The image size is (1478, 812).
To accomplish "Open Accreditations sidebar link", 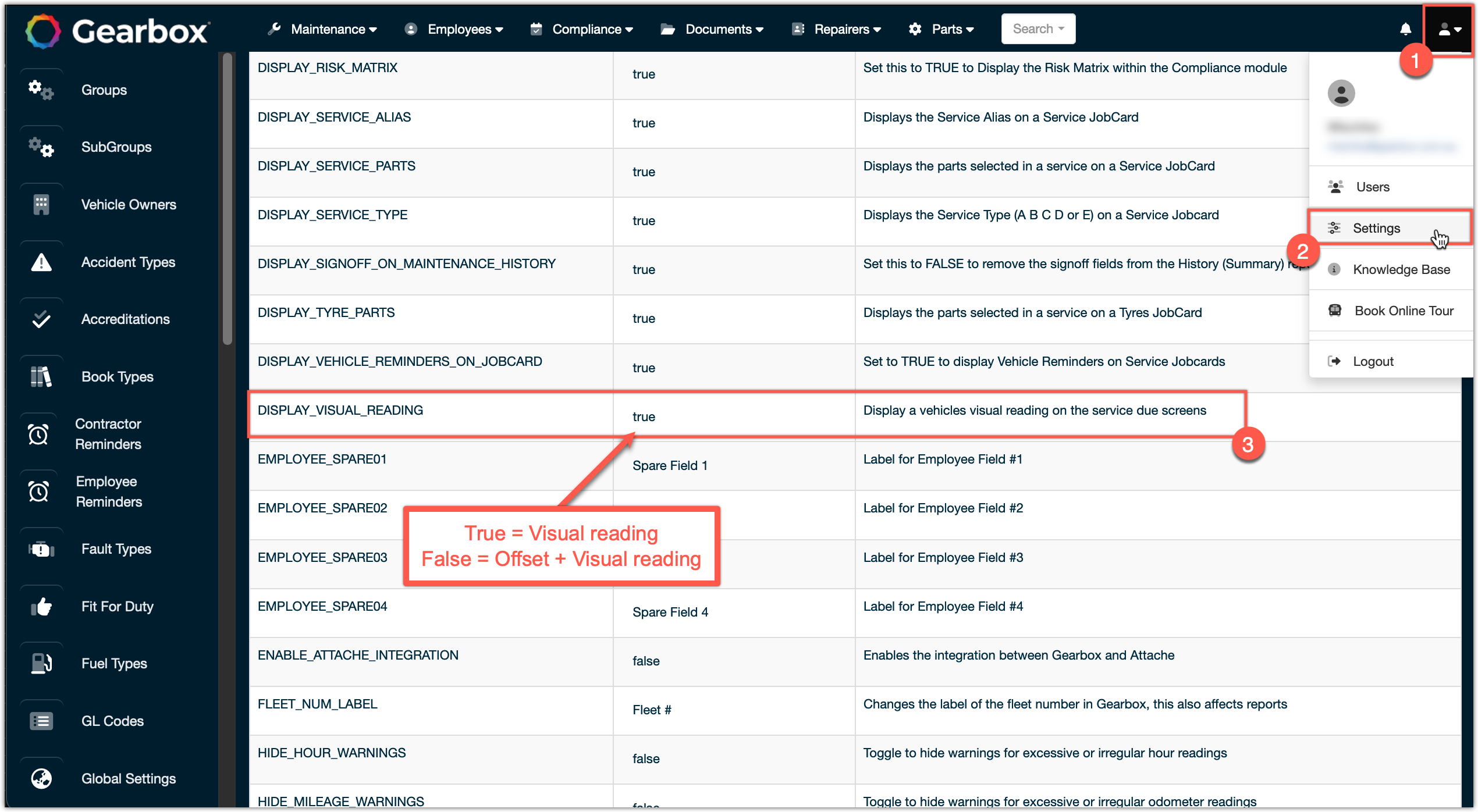I will pos(126,319).
